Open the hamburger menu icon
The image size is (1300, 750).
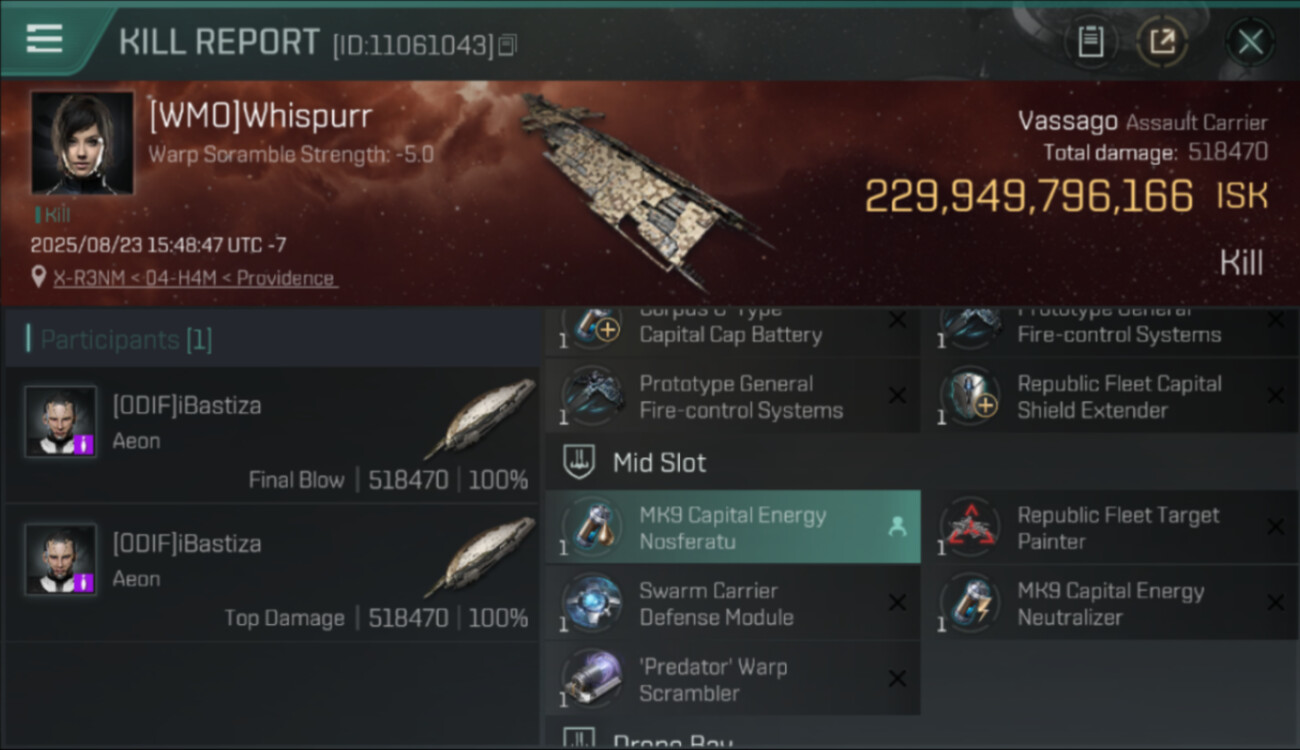[x=44, y=39]
